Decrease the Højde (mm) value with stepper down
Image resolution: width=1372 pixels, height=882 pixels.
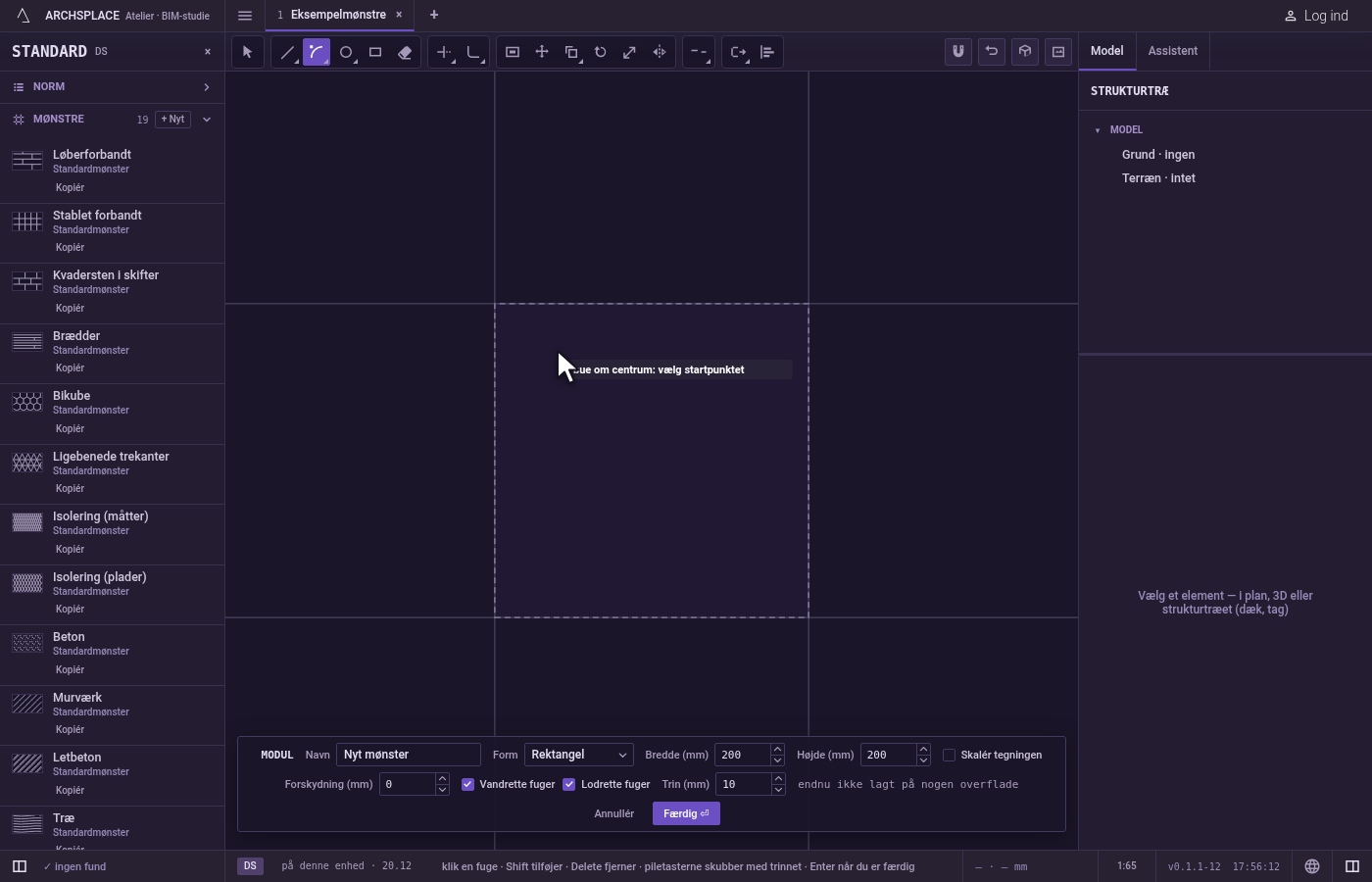click(923, 760)
